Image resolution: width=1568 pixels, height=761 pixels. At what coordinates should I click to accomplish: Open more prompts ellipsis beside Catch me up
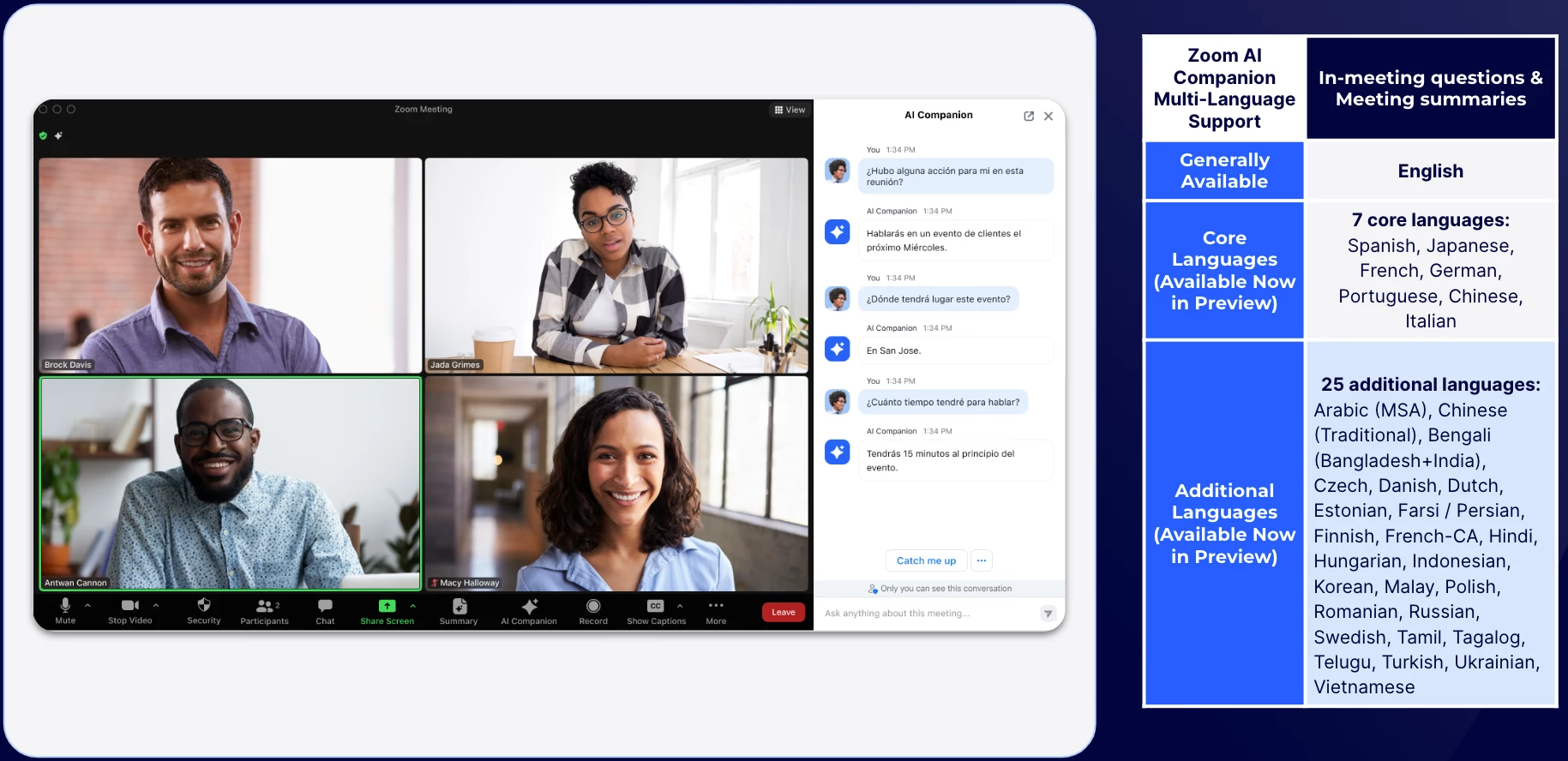coord(982,560)
